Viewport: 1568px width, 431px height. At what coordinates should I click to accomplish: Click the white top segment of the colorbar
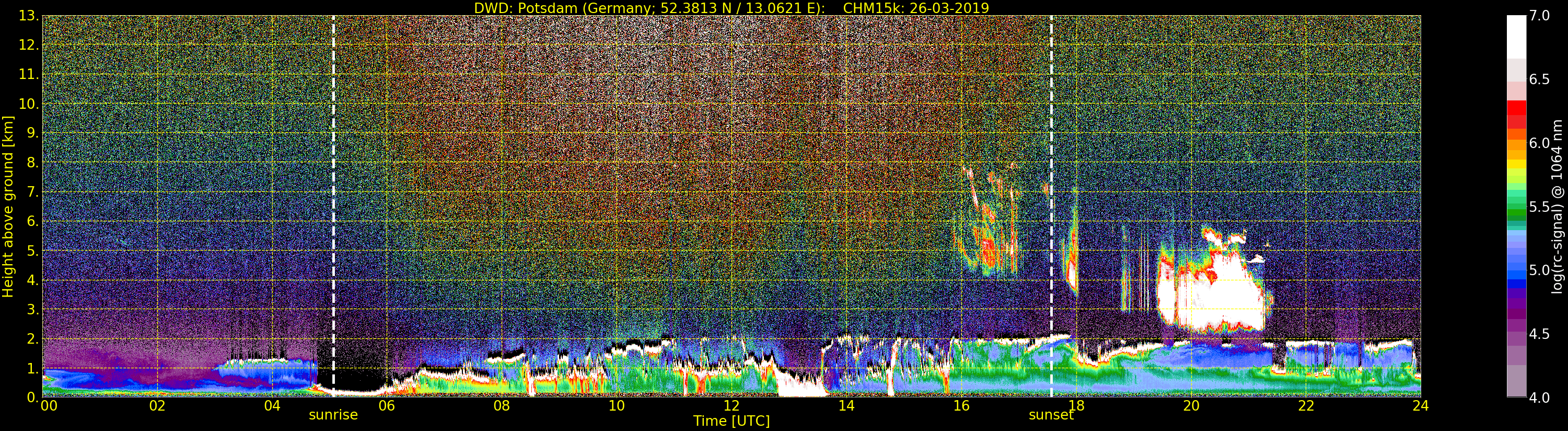1516,37
